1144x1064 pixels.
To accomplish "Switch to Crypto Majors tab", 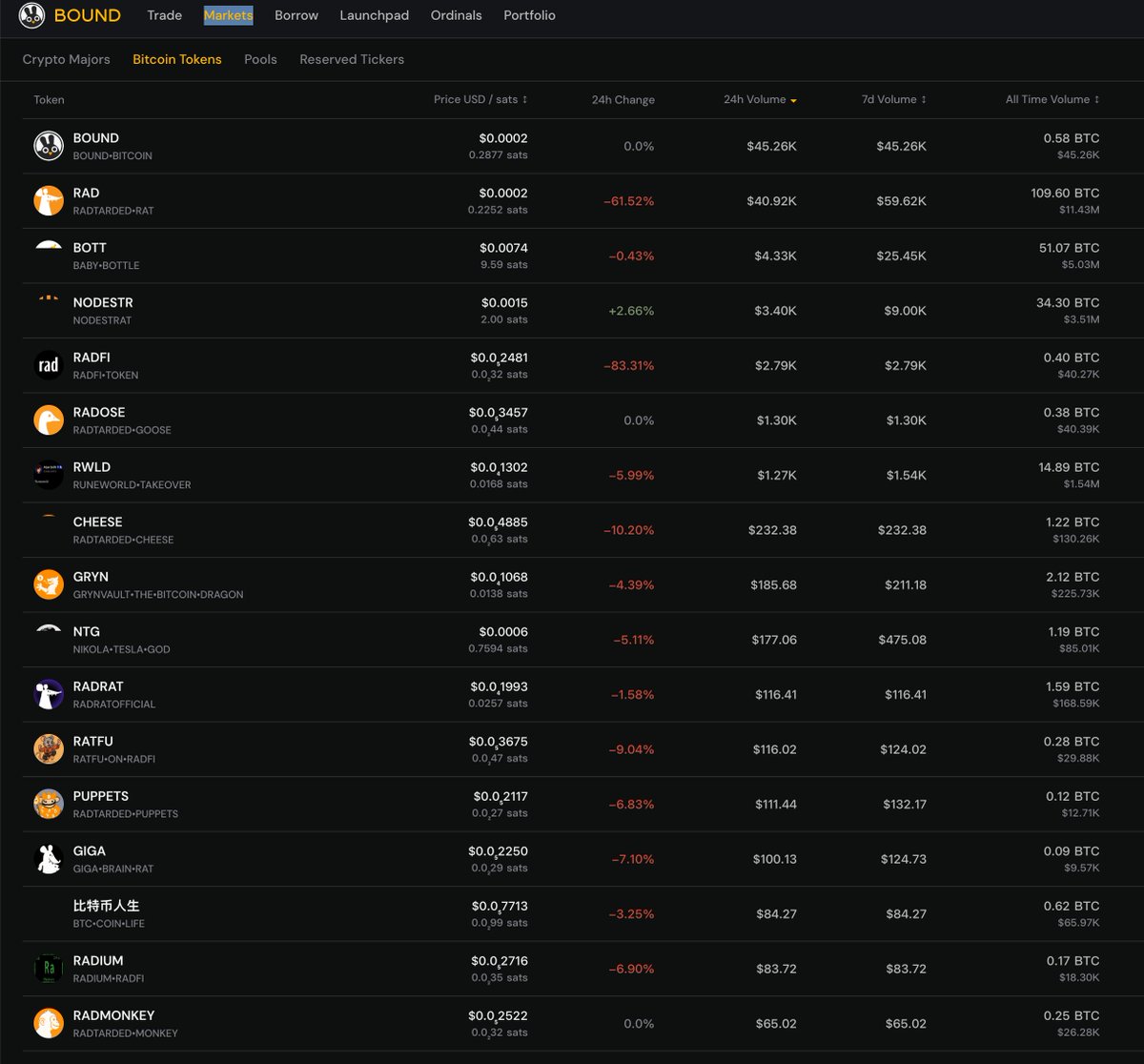I will click(x=67, y=59).
